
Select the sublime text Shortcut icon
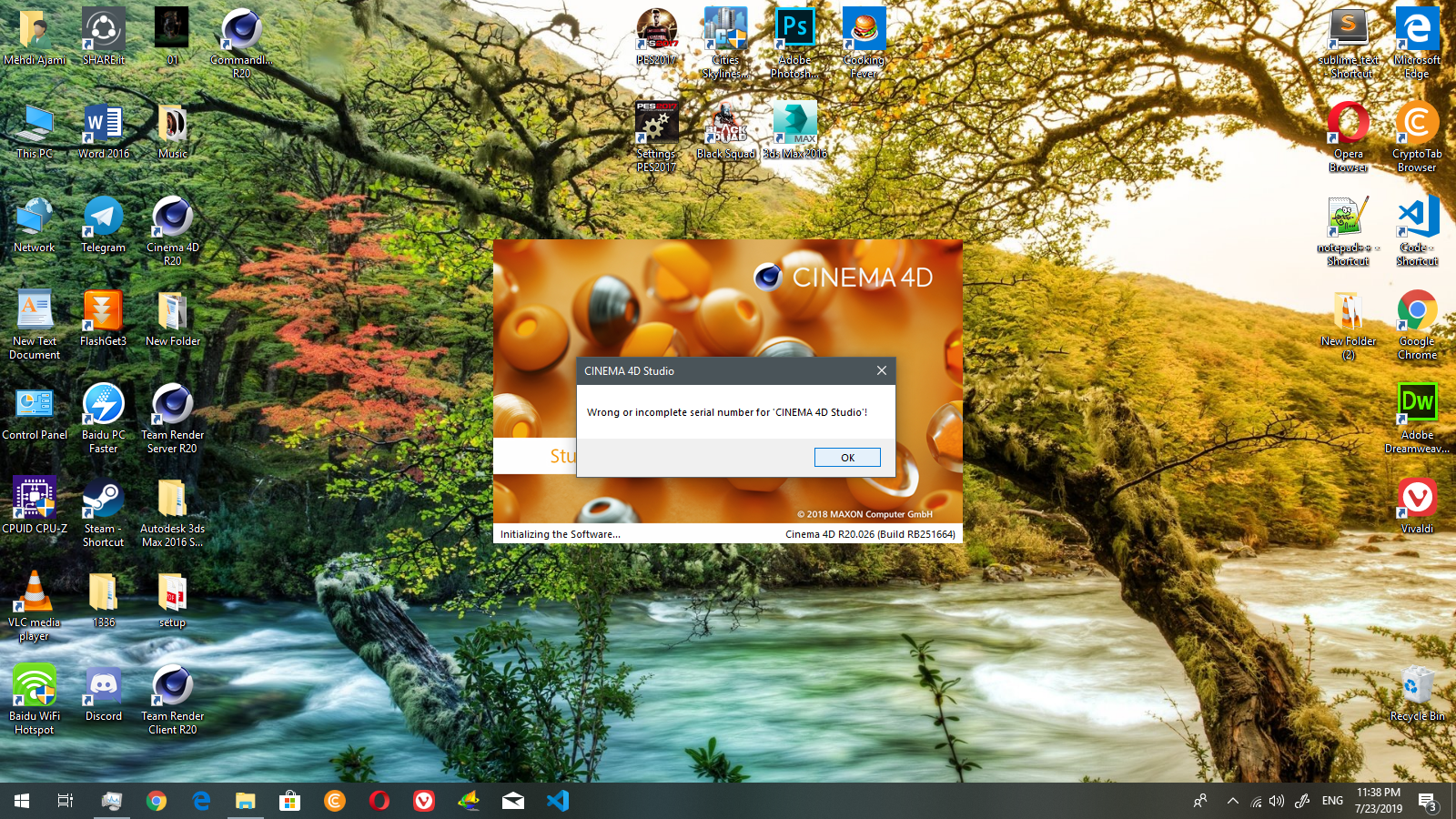(1349, 43)
